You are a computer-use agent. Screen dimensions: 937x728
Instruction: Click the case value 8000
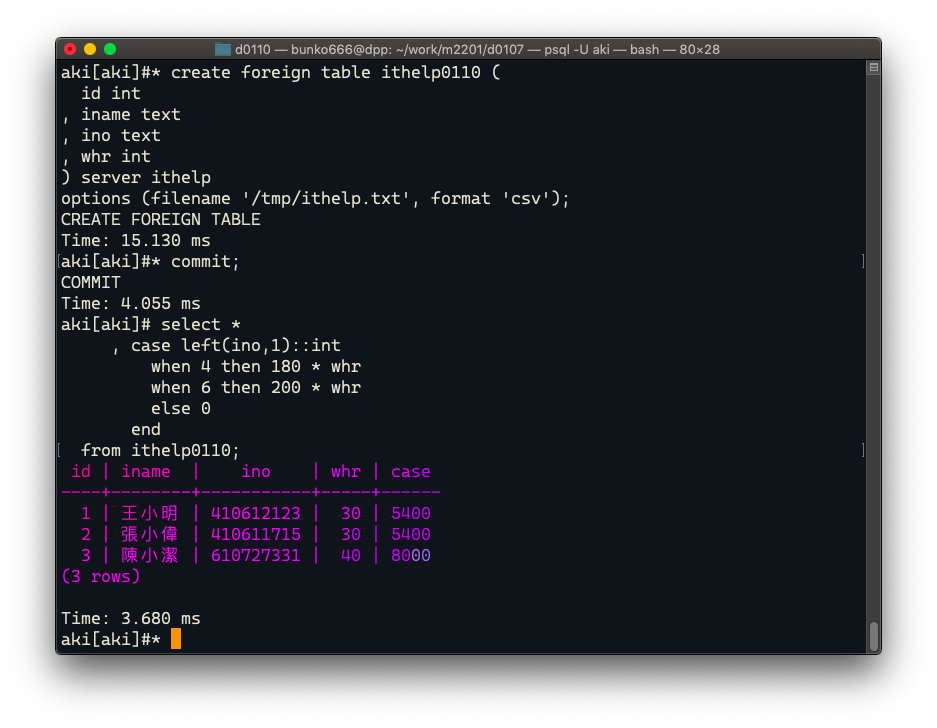411,555
